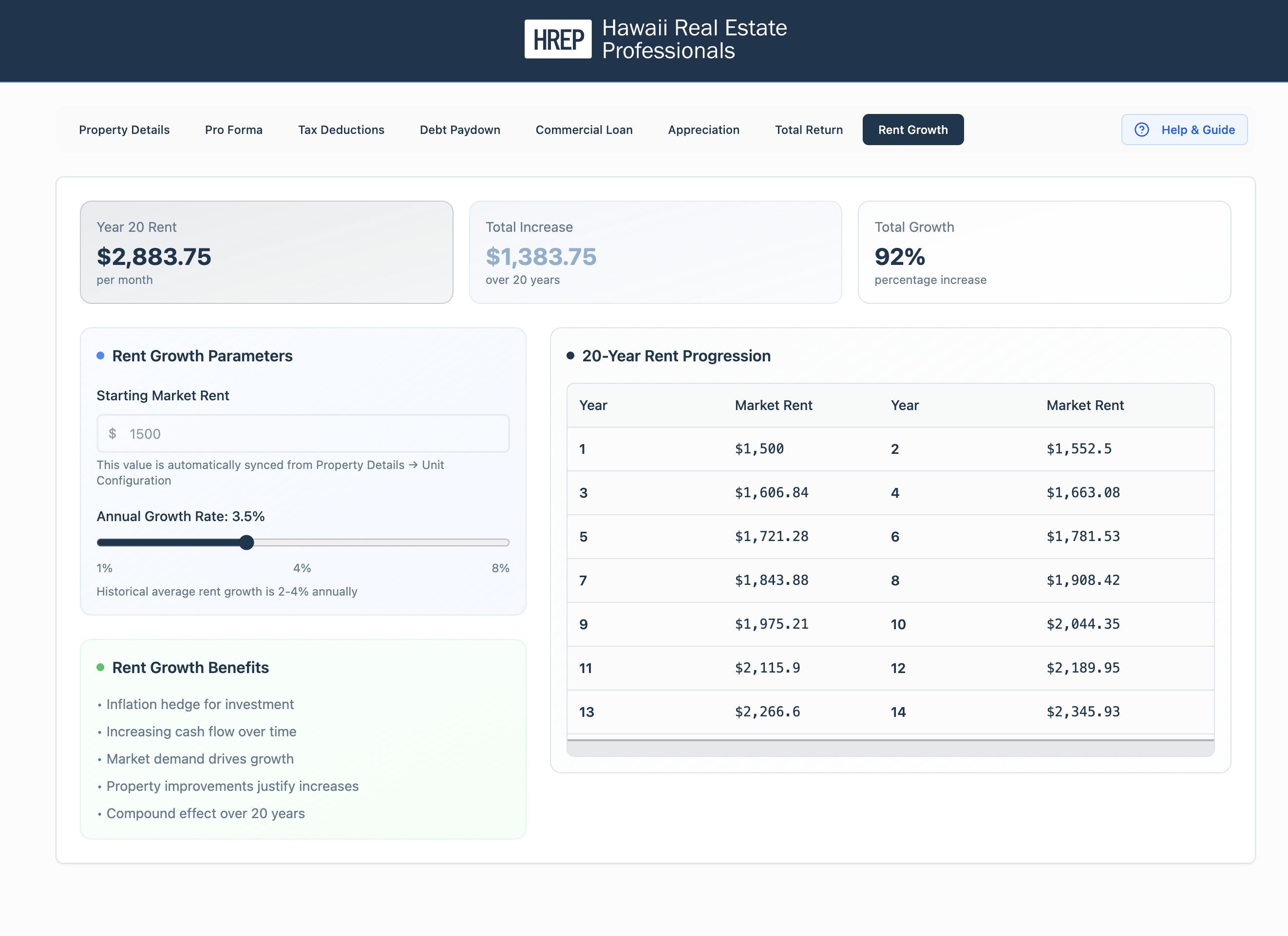The image size is (1288, 936).
Task: Click 'Compound effect over 20 years' bullet
Action: coord(206,813)
